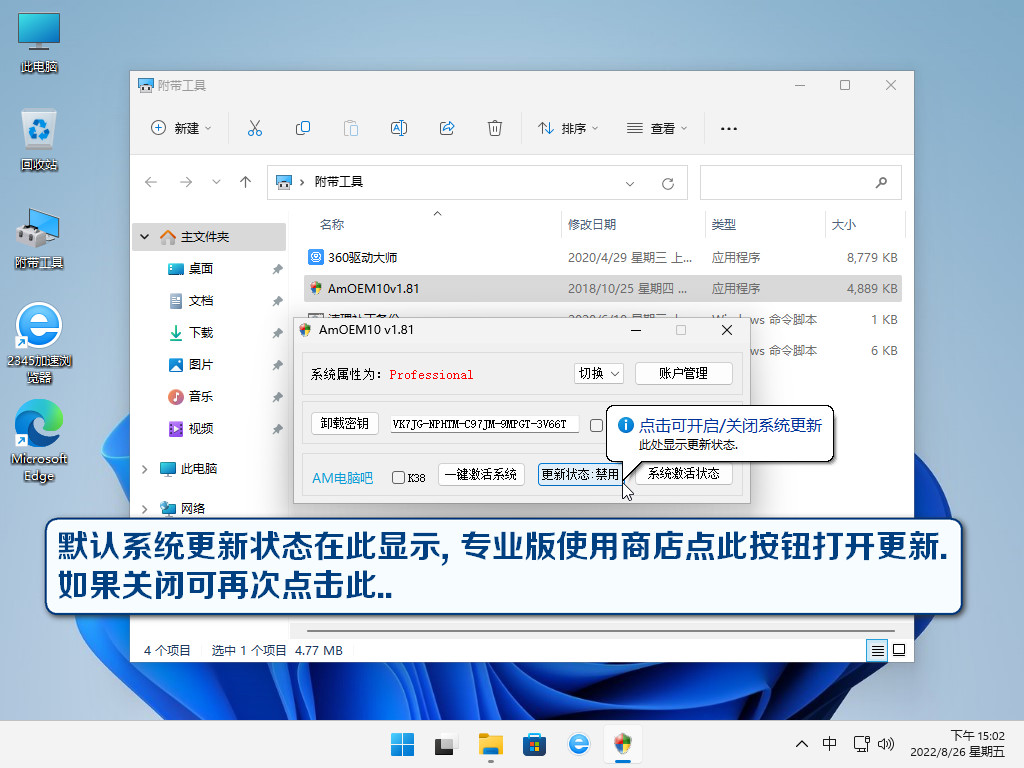
Task: Toggle the K38 checkbox
Action: 398,477
